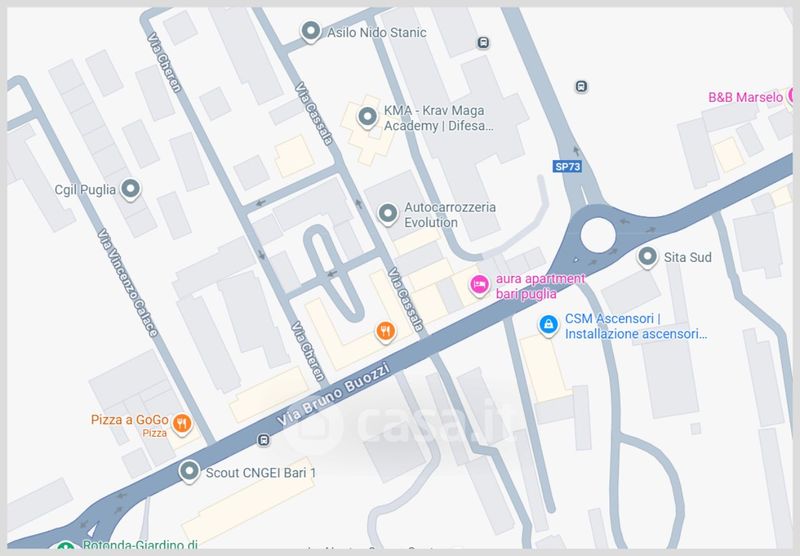Image resolution: width=800 pixels, height=556 pixels.
Task: Click the Asilo Nido Stanic map pin
Action: click(311, 32)
